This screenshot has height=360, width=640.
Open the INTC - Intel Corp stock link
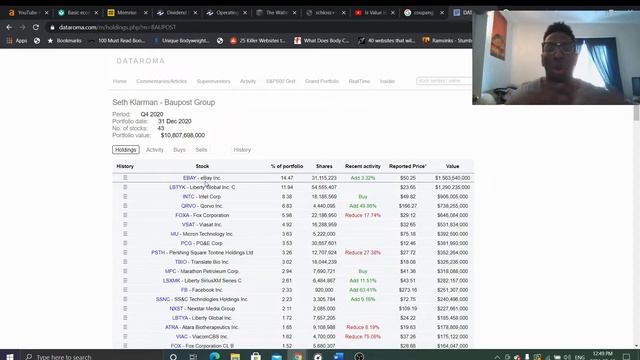click(202, 196)
